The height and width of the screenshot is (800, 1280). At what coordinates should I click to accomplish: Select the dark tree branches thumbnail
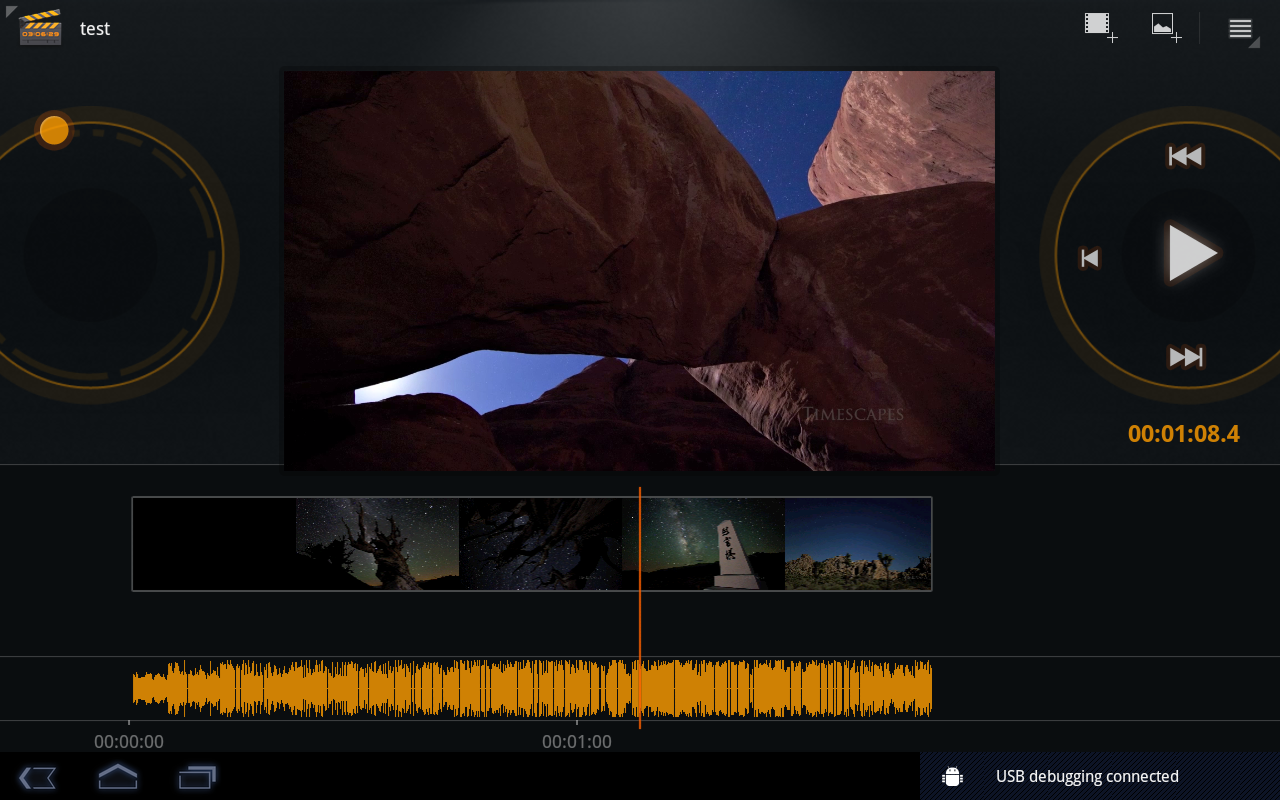pos(540,544)
